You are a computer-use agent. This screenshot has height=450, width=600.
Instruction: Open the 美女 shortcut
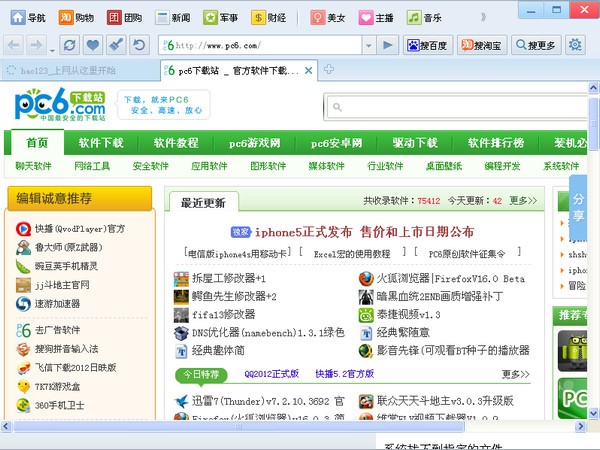[328, 18]
